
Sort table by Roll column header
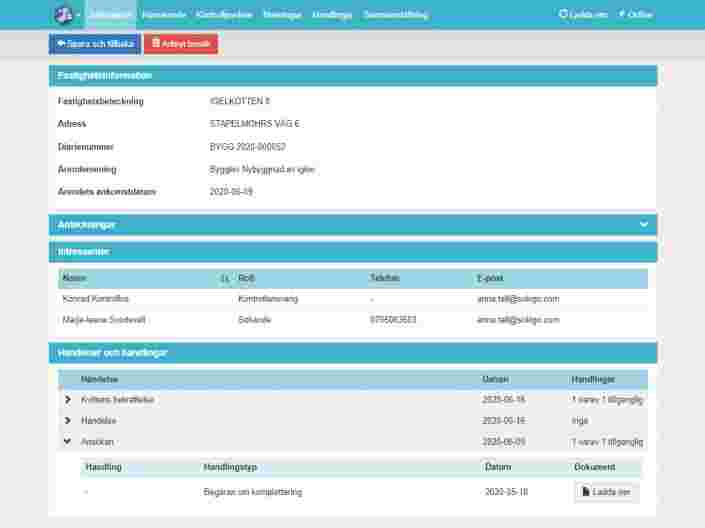click(246, 278)
